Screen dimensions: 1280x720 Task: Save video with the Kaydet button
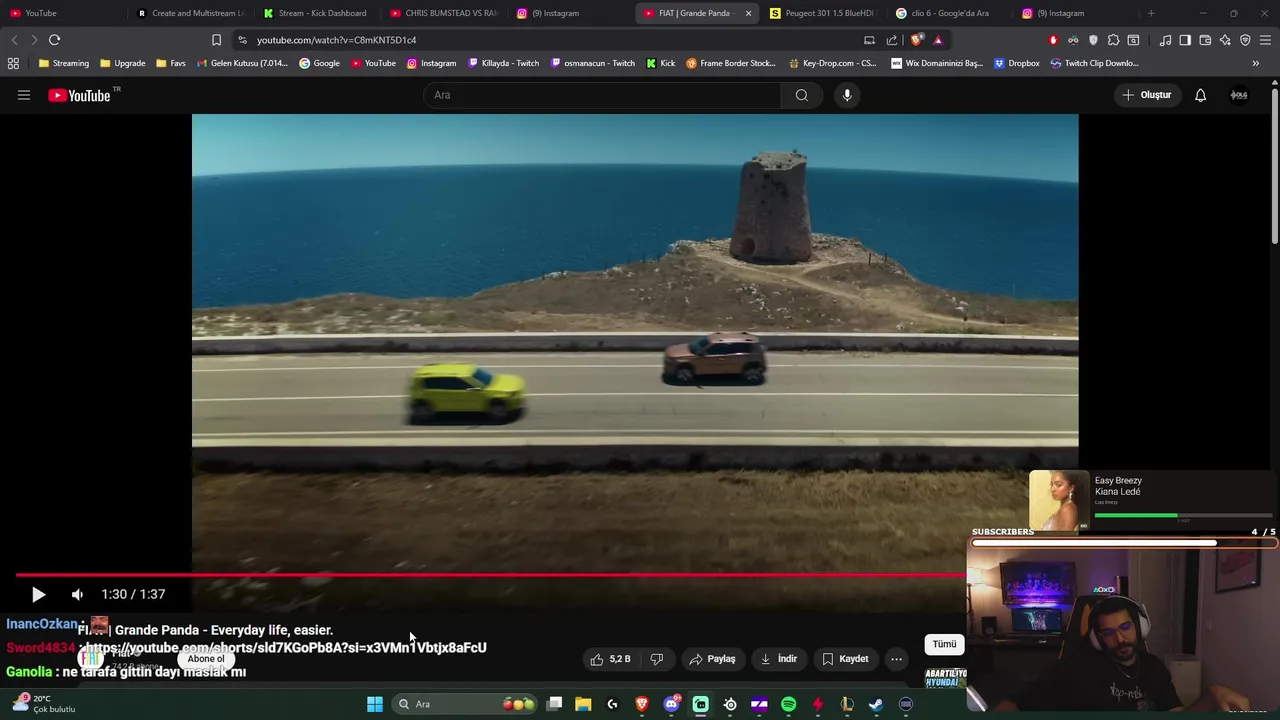pos(845,659)
